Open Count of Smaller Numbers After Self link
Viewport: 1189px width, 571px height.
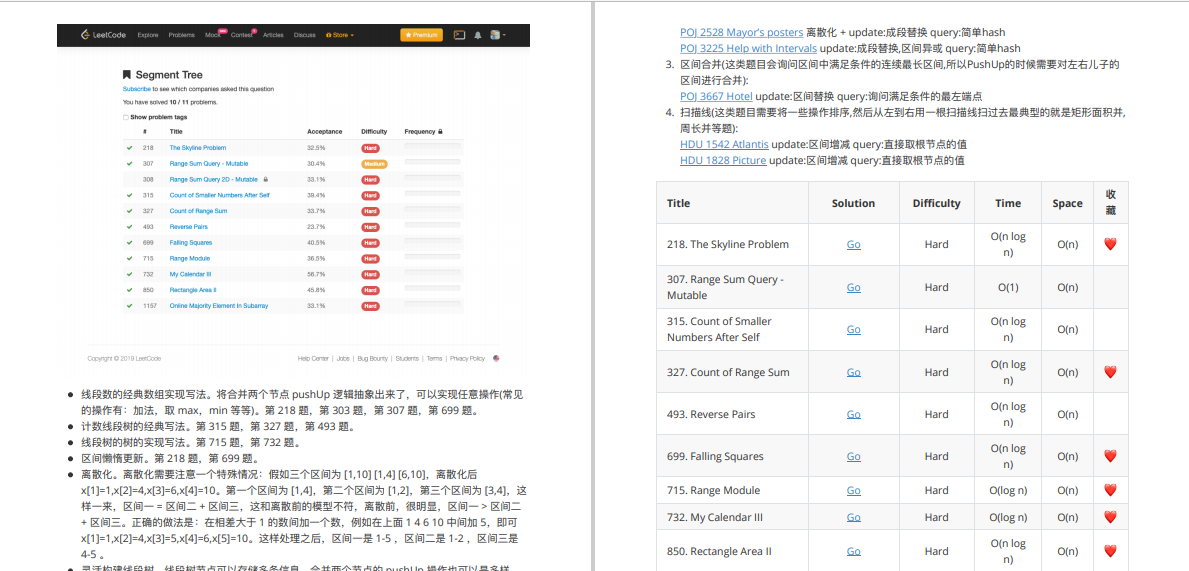tap(219, 196)
